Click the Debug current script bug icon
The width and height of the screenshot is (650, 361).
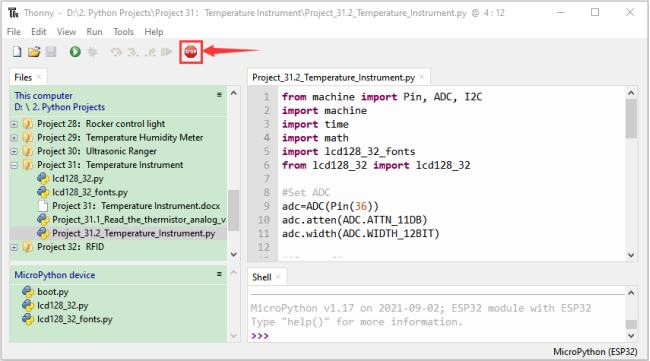pos(92,52)
